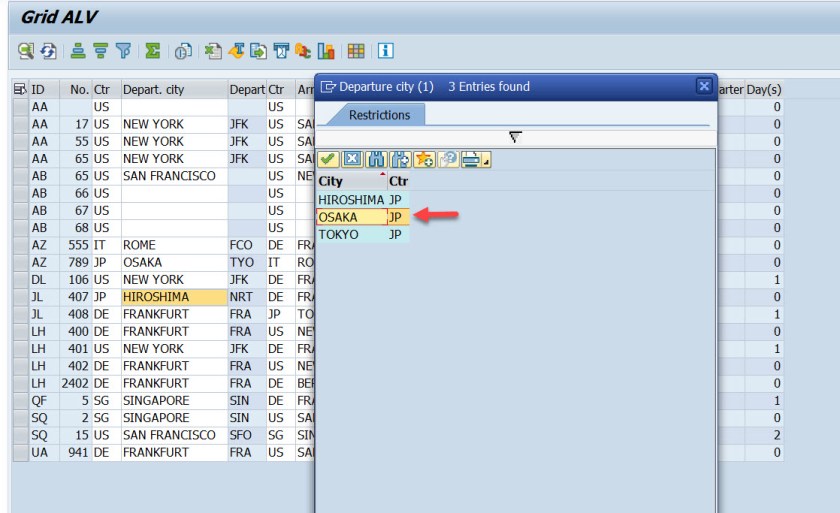Click the Find Next binoculars-plus icon
The height and width of the screenshot is (513, 840).
400,159
